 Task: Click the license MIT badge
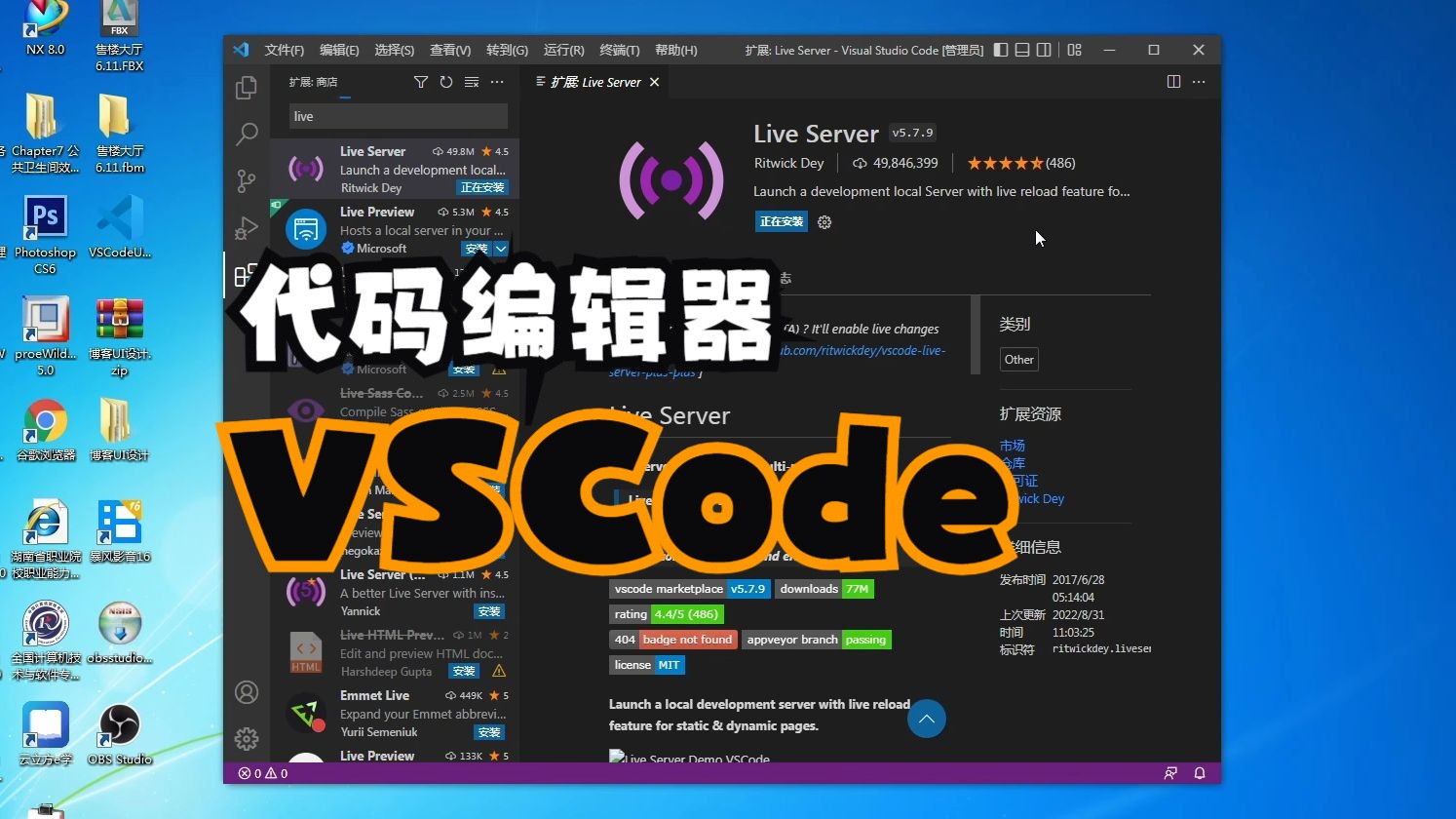[x=647, y=665]
